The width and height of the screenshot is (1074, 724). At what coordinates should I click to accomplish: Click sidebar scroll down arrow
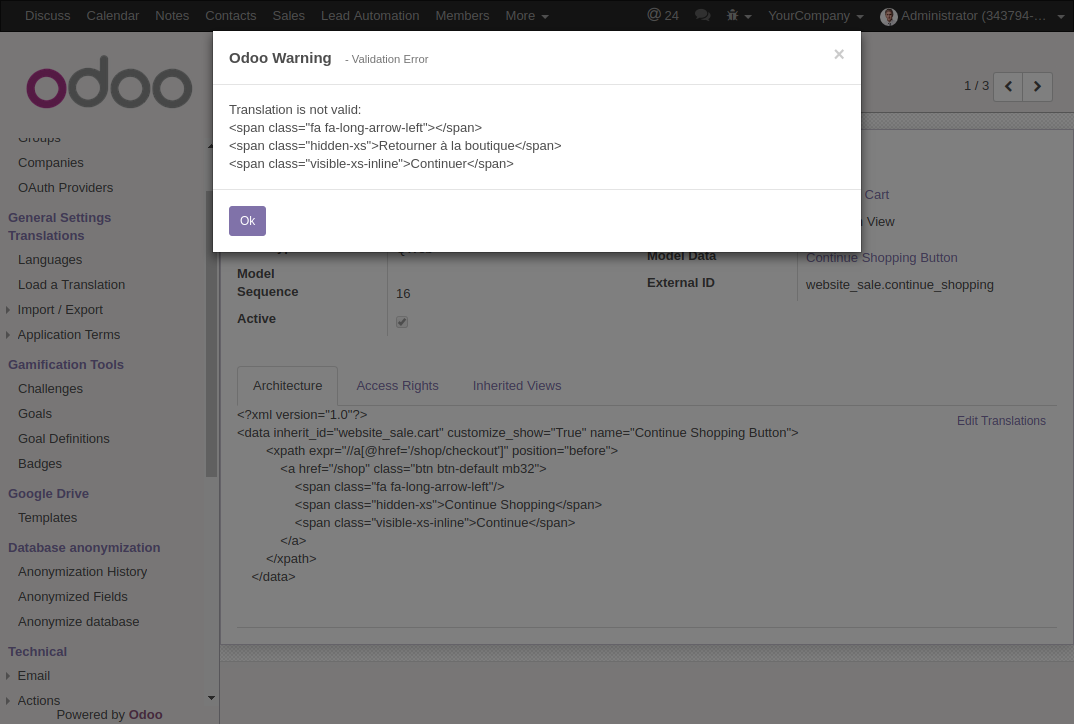tap(211, 698)
